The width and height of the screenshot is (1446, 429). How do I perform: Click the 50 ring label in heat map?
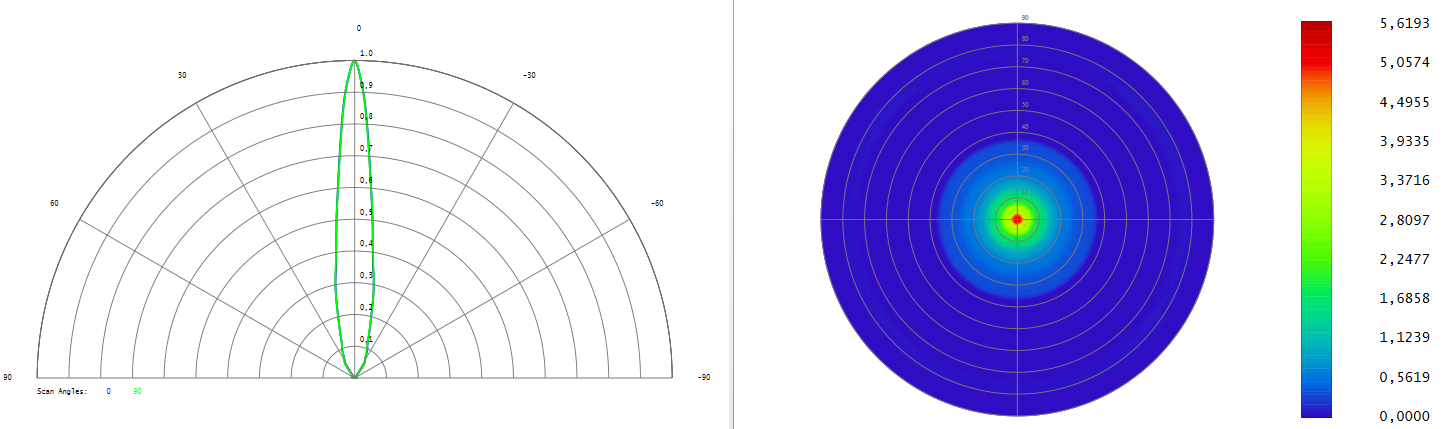[x=1025, y=105]
